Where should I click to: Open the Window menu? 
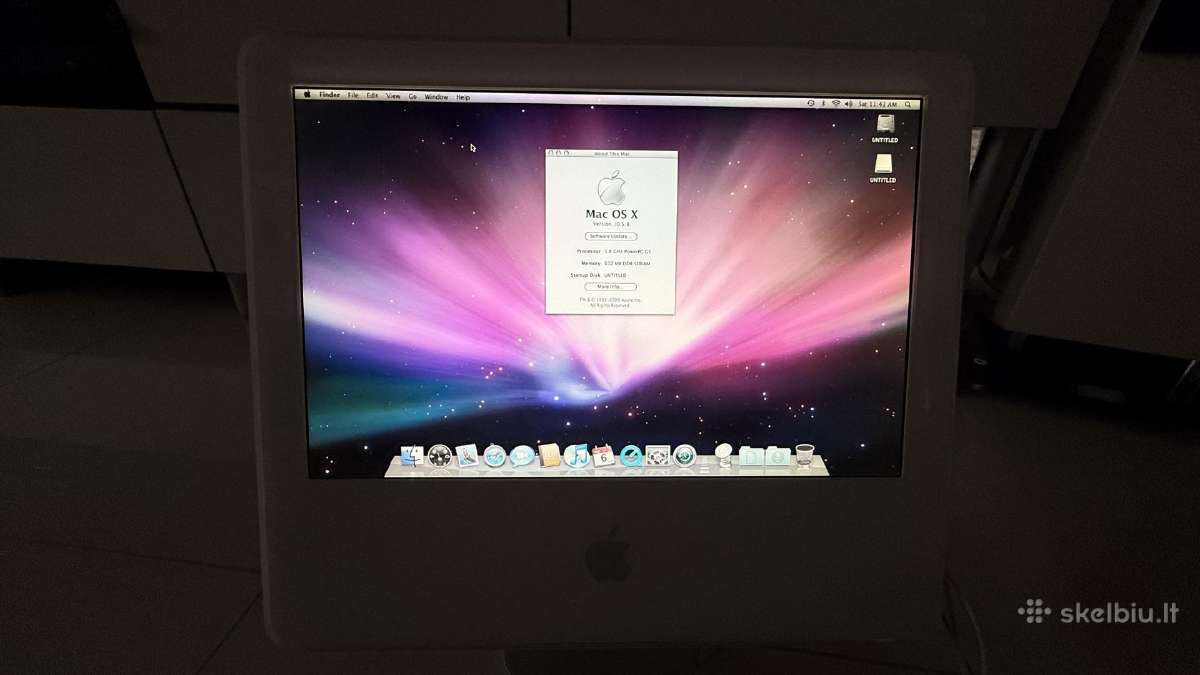(x=436, y=96)
